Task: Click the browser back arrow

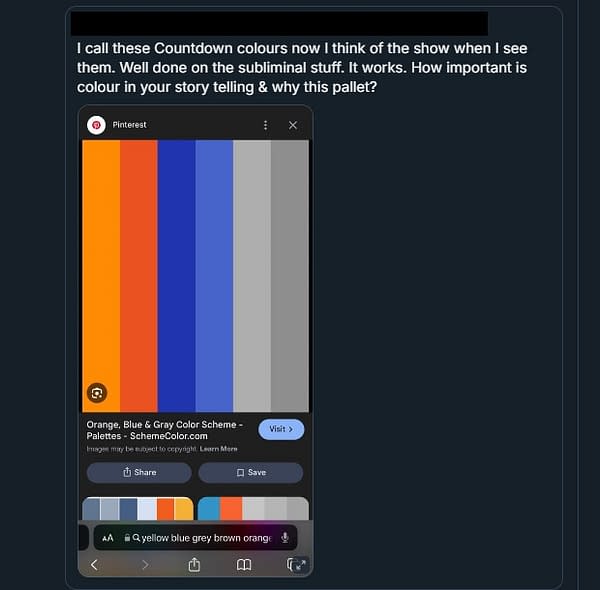Action: click(x=94, y=565)
